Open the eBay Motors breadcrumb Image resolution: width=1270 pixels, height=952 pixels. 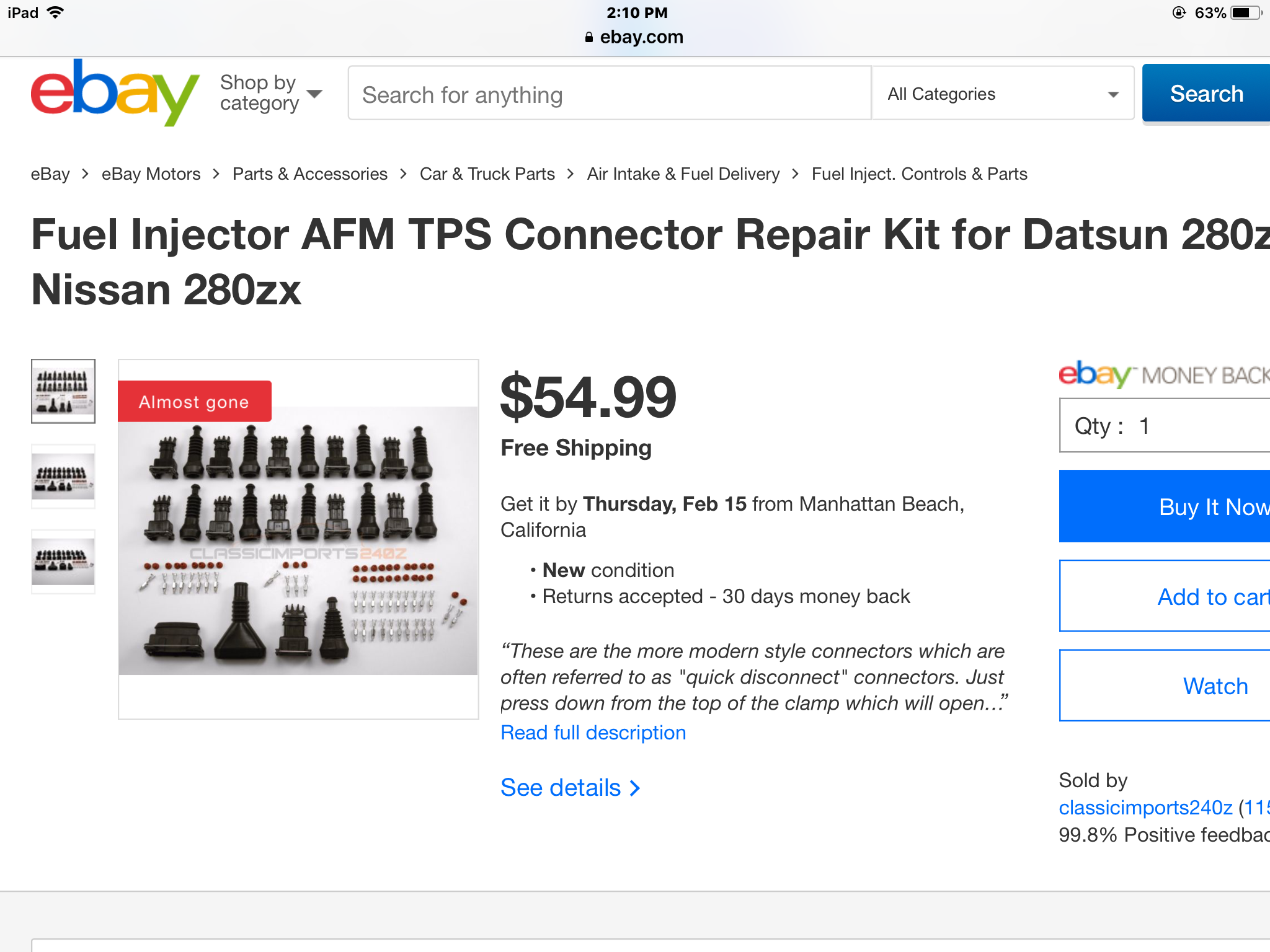[x=151, y=174]
